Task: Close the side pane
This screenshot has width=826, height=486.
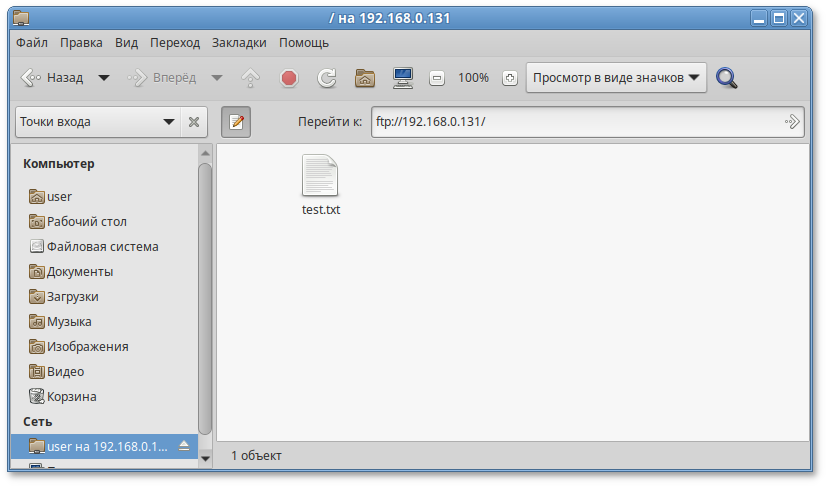Action: (x=194, y=122)
